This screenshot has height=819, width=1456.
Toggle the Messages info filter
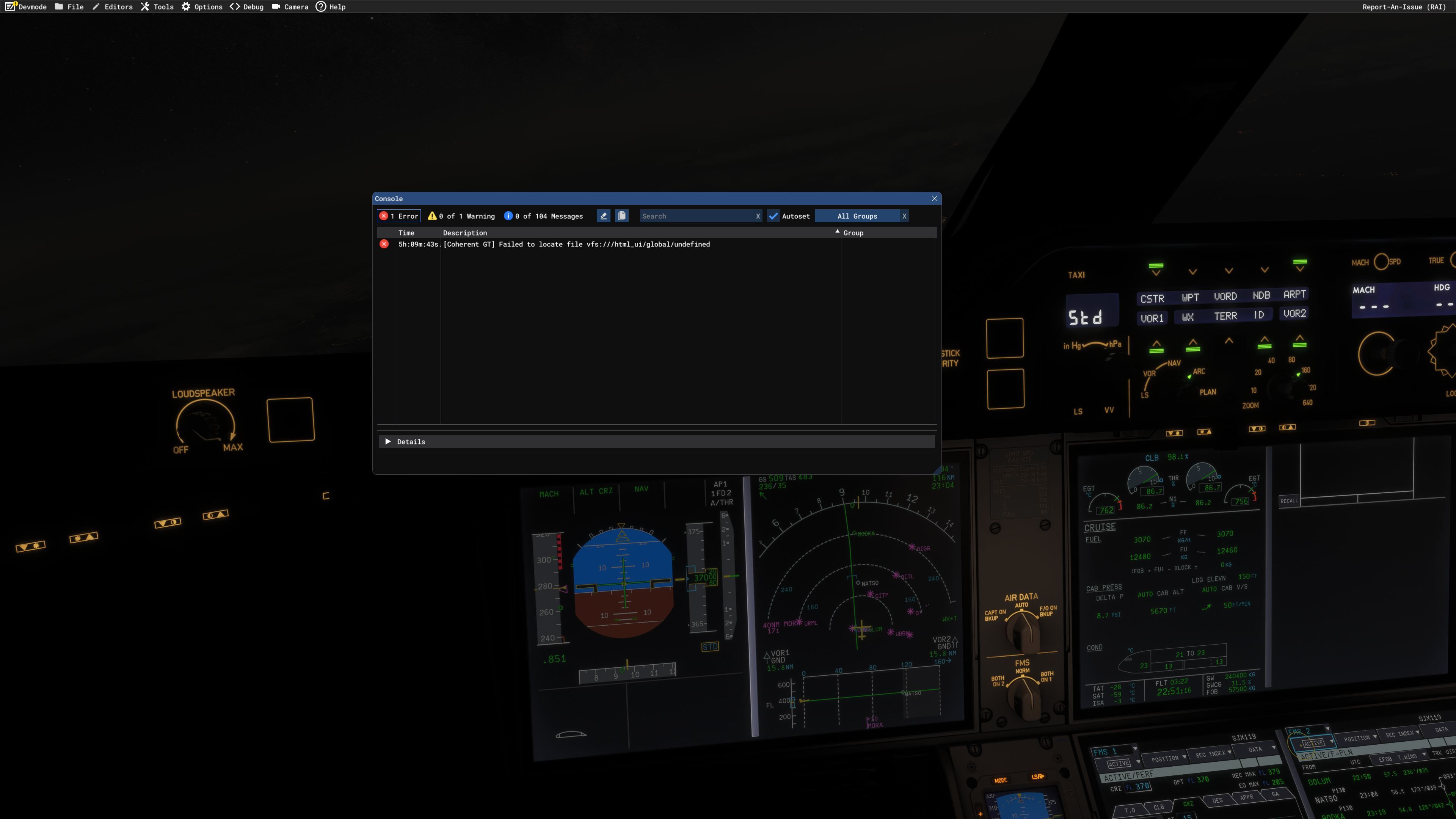[x=543, y=216]
